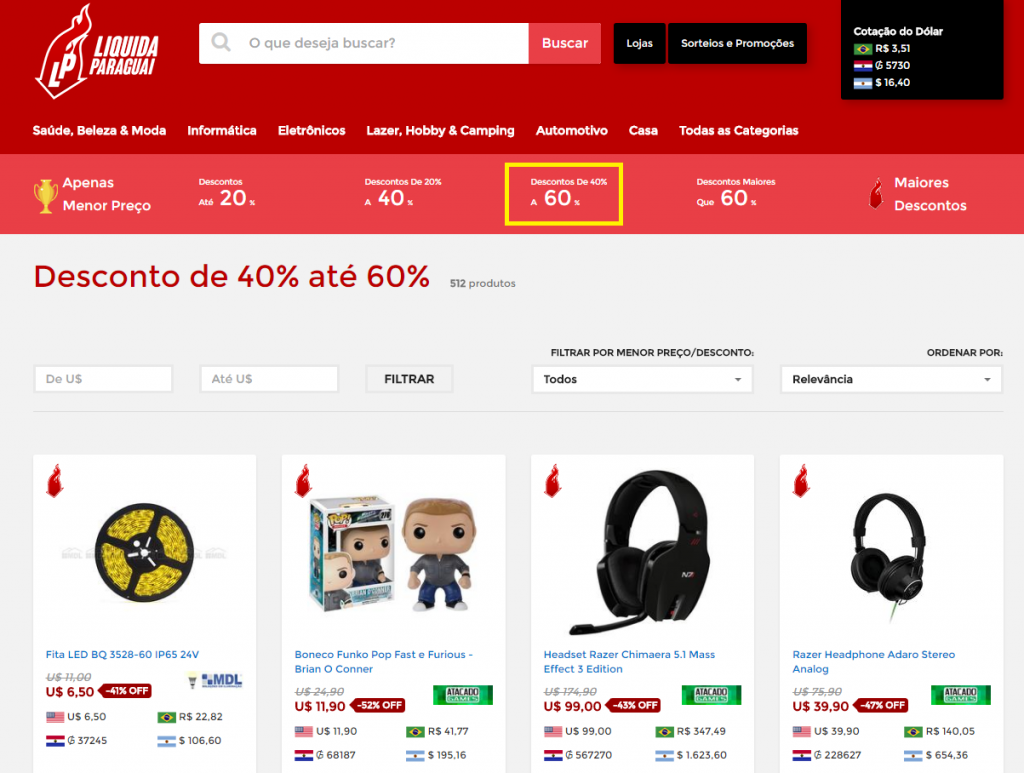Click Atacado Games logo on Headset Razer Chimaera
Image resolution: width=1024 pixels, height=773 pixels.
[x=711, y=695]
